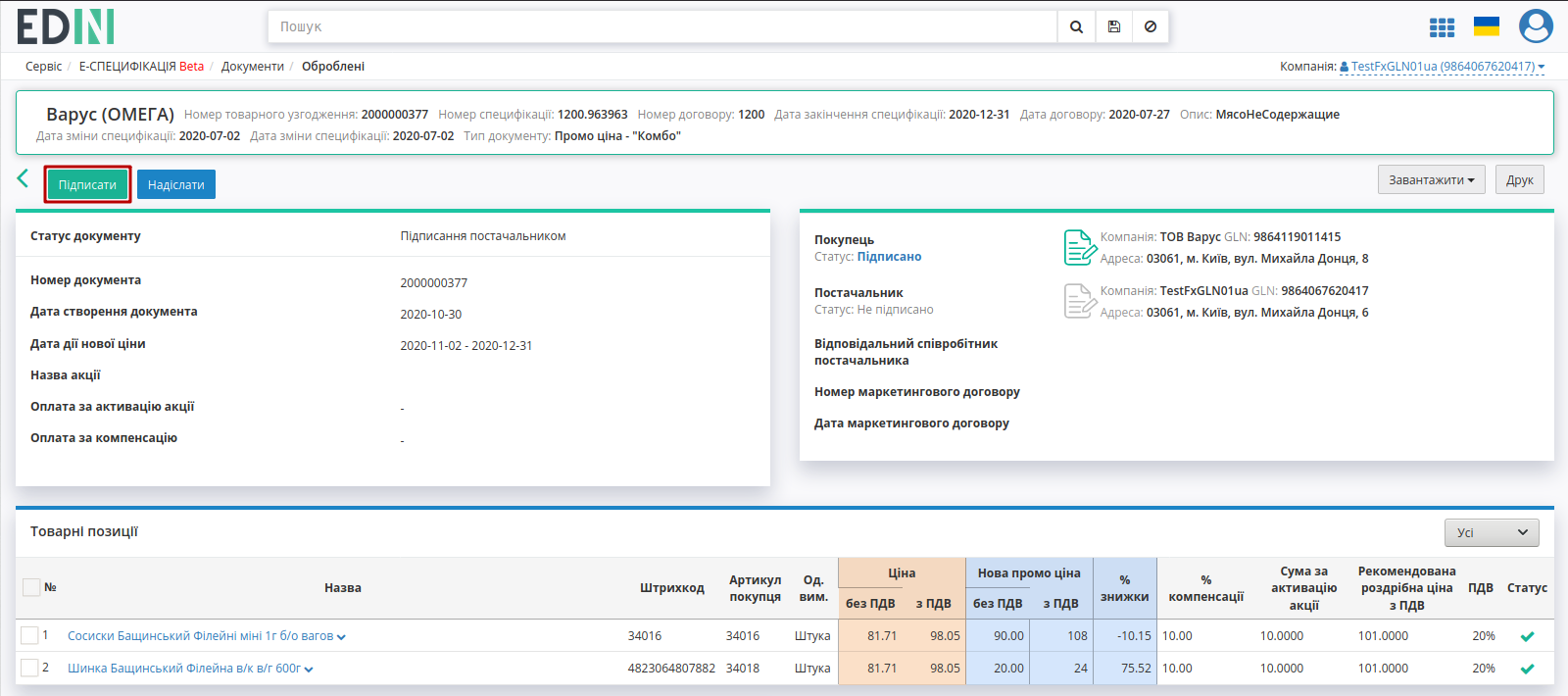
Task: Click Промо ціна - "Комбо" document type
Action: pos(617,136)
